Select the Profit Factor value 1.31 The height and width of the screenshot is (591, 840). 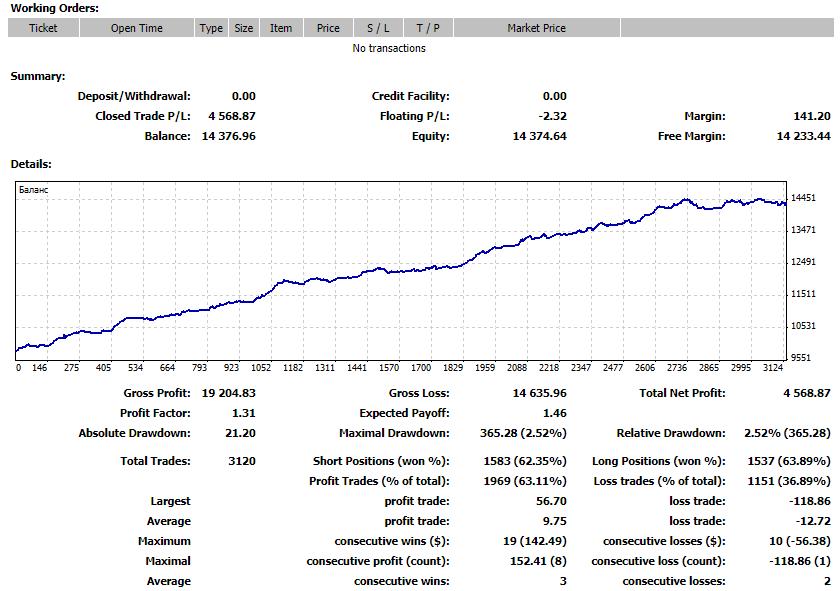click(243, 413)
